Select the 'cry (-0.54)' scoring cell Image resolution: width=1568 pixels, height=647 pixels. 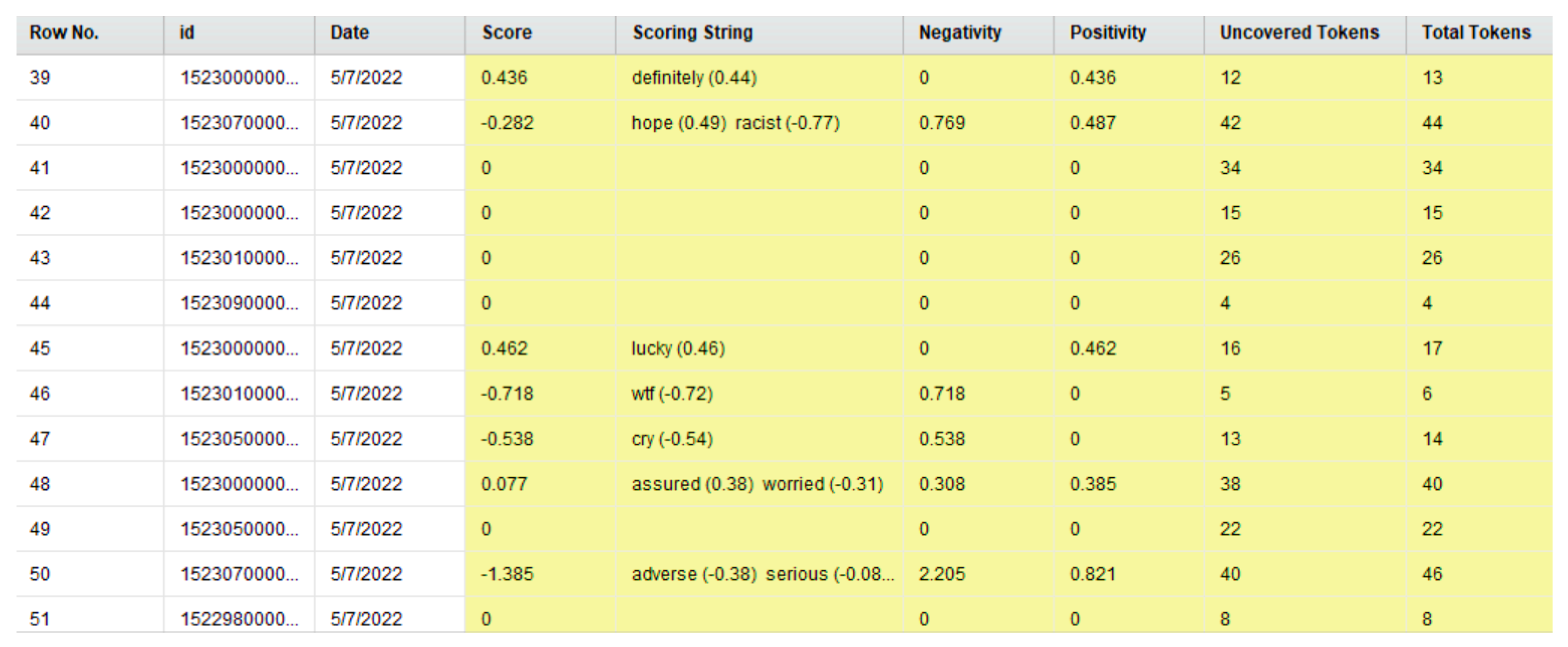coord(672,438)
